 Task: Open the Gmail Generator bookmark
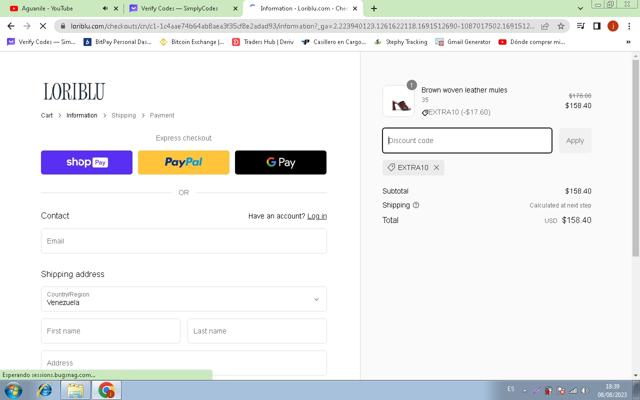point(463,42)
